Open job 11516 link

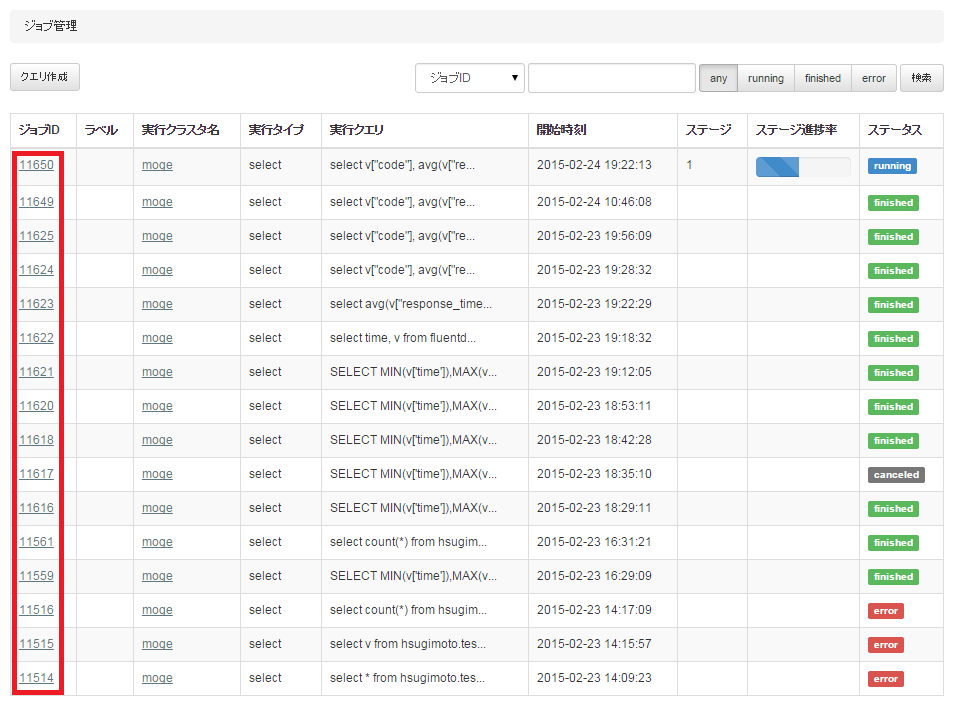[x=36, y=610]
